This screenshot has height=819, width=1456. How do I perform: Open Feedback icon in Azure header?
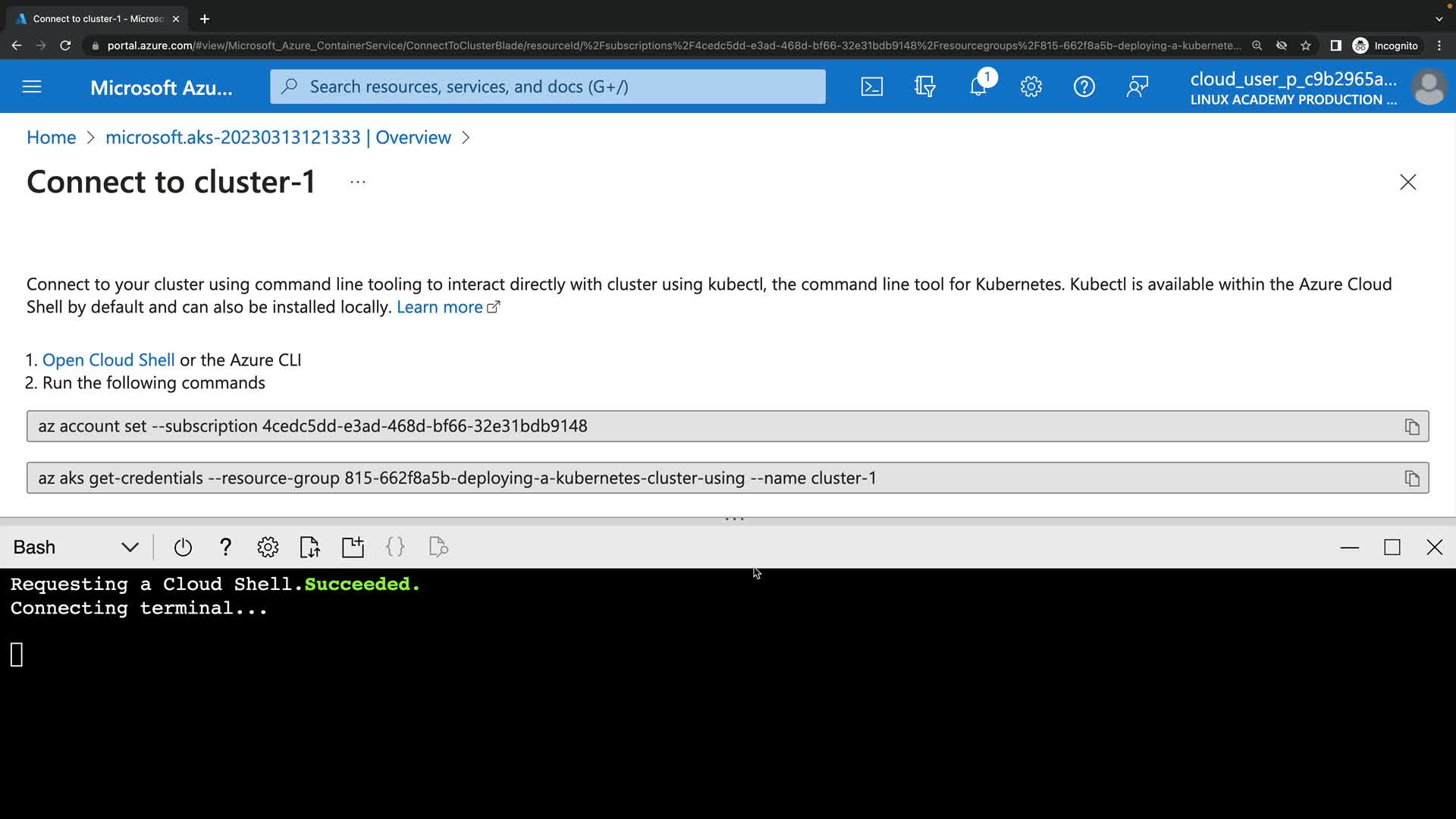coord(1137,86)
